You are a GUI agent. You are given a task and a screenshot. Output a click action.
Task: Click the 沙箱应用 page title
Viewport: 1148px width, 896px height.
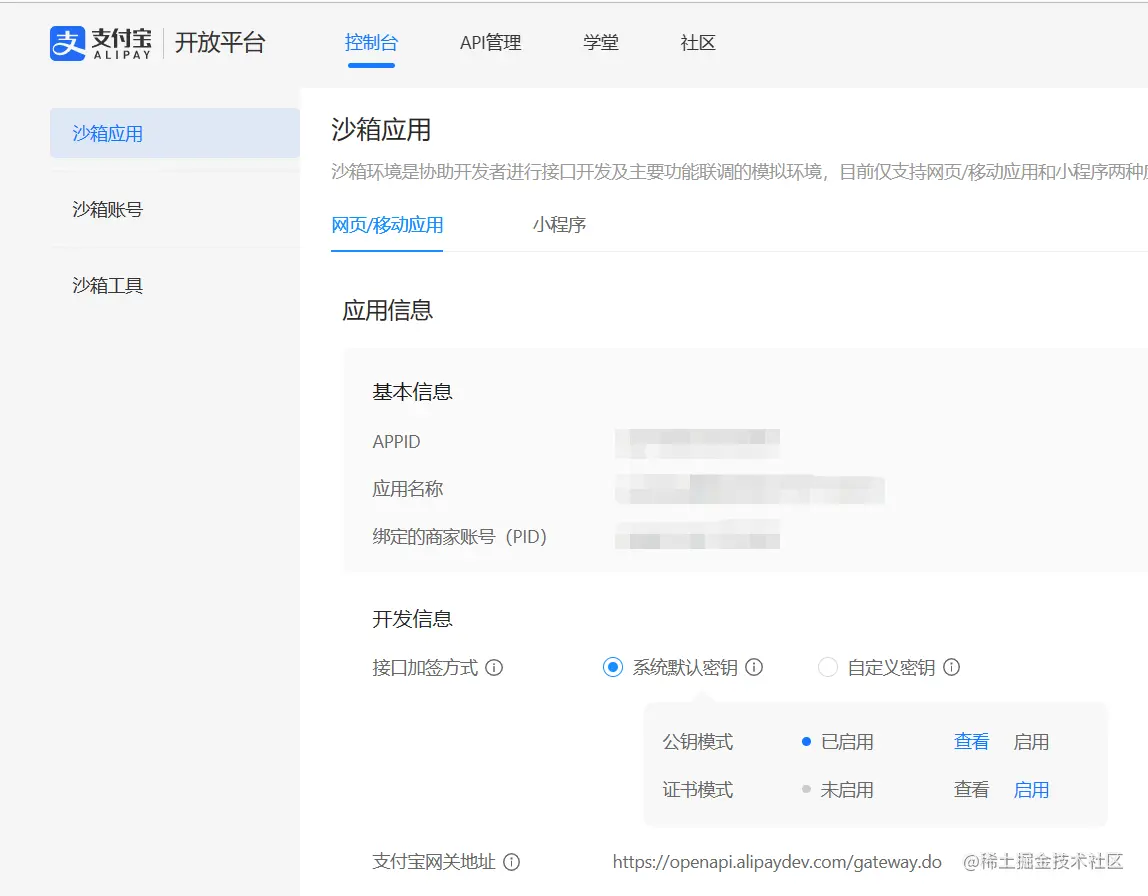click(381, 130)
